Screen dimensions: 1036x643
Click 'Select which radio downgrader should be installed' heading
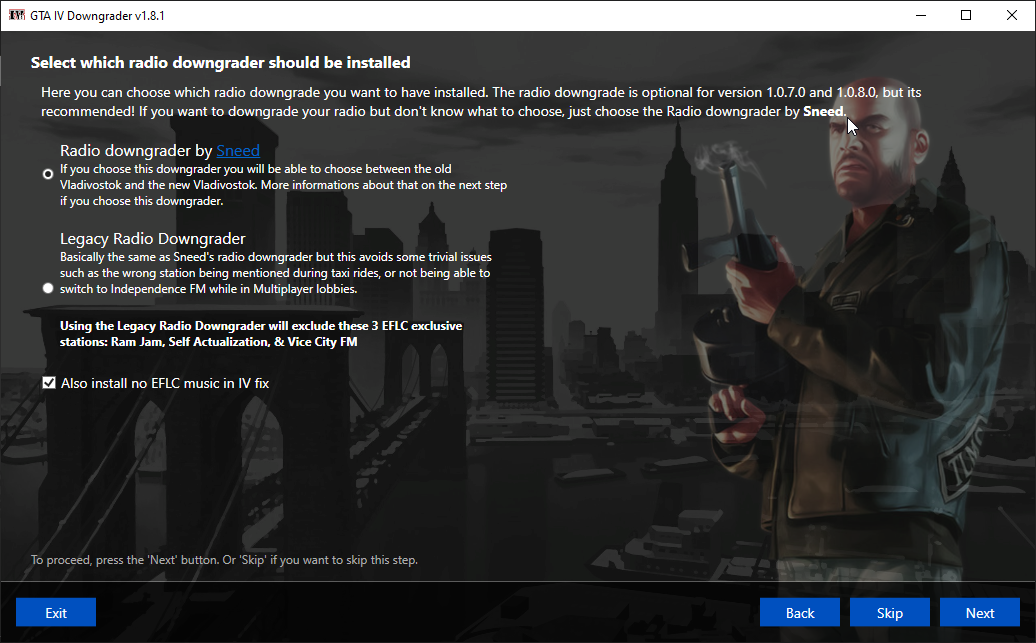point(221,63)
